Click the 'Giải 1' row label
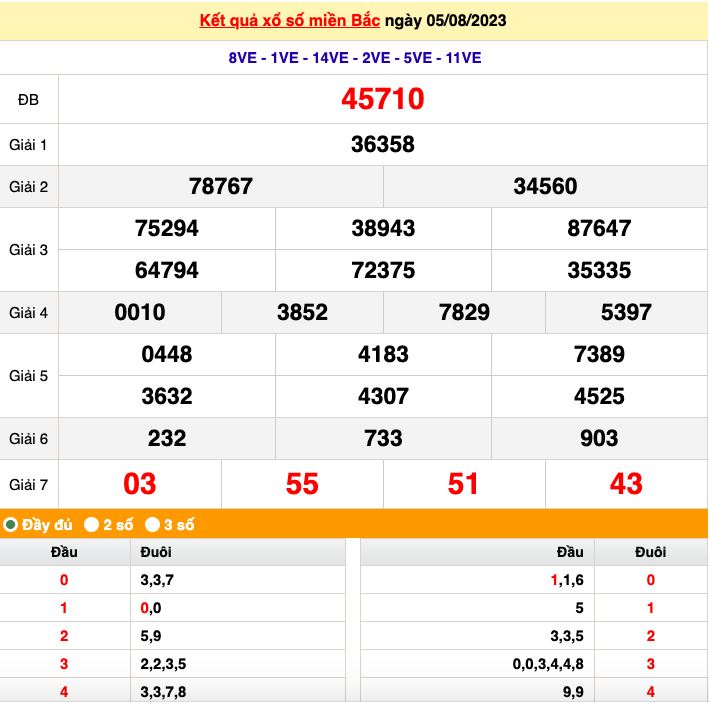The height and width of the screenshot is (702, 709). click(x=28, y=145)
